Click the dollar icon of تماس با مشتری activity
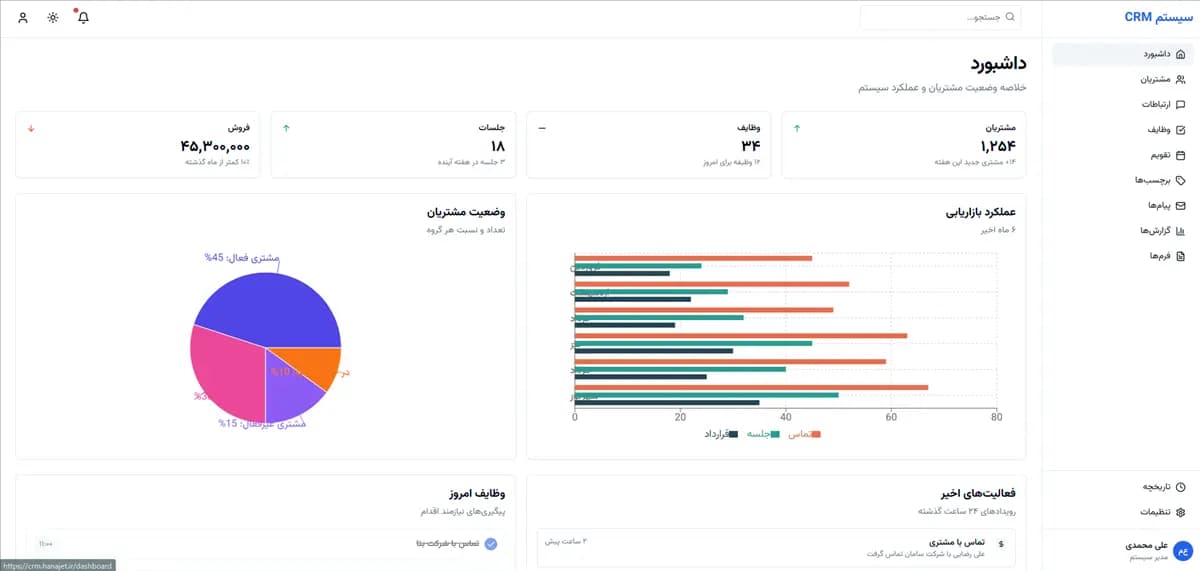 (x=1002, y=543)
